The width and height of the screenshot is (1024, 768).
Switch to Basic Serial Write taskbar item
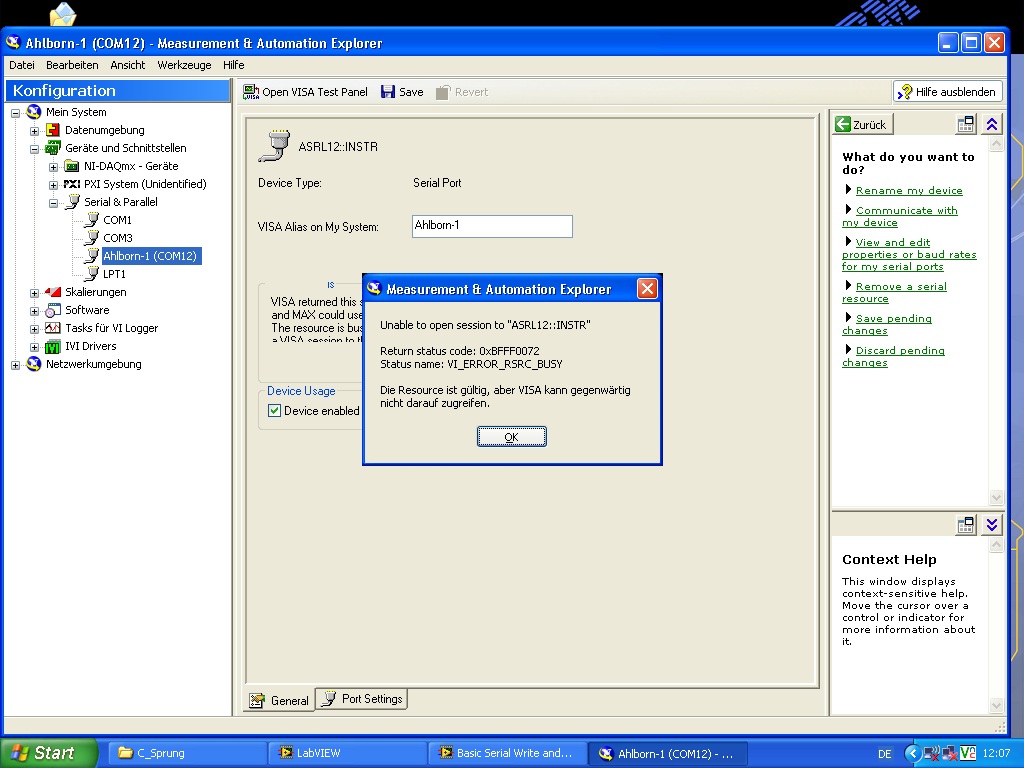(507, 754)
